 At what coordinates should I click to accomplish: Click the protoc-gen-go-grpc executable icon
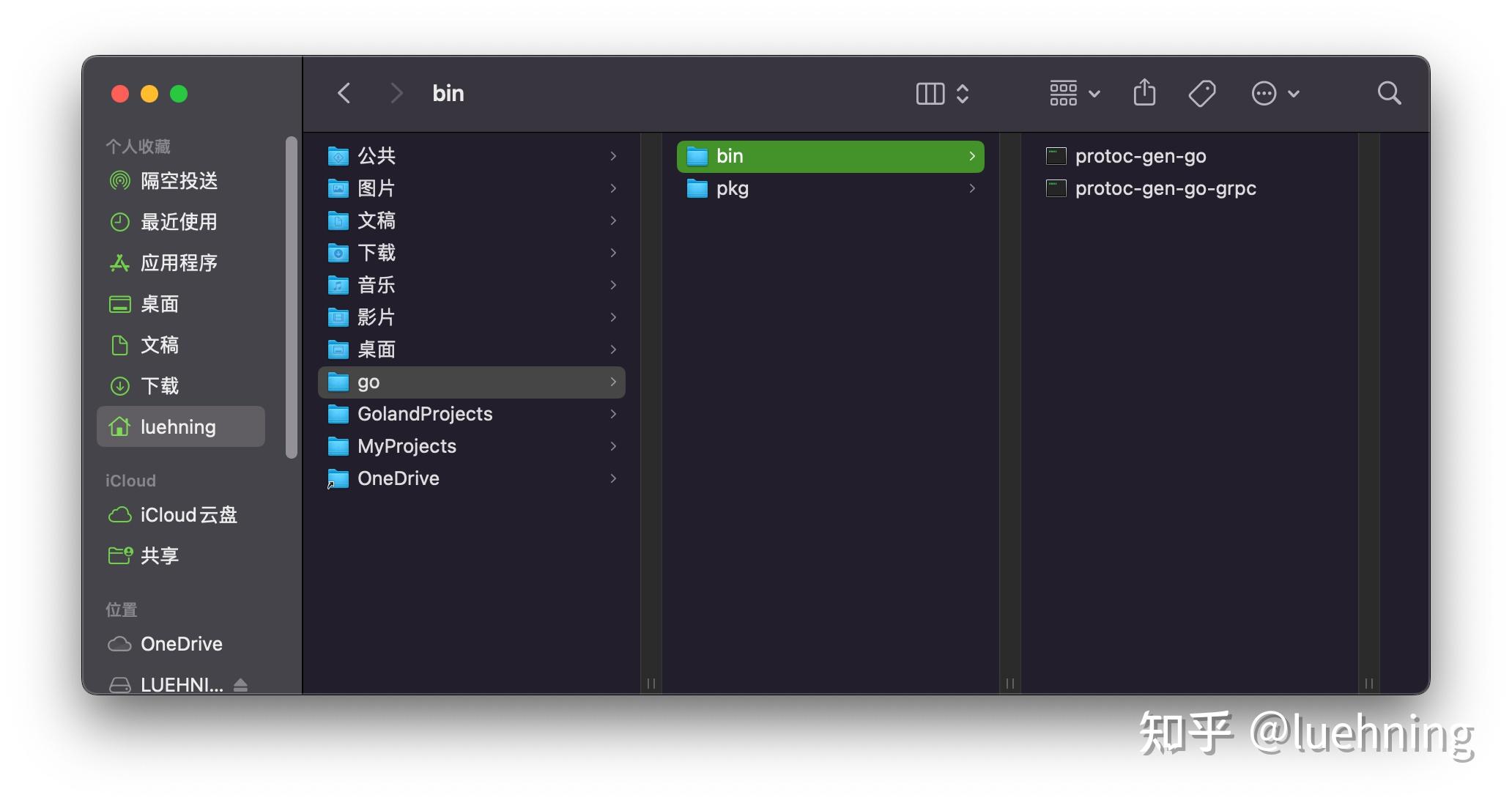click(1056, 188)
